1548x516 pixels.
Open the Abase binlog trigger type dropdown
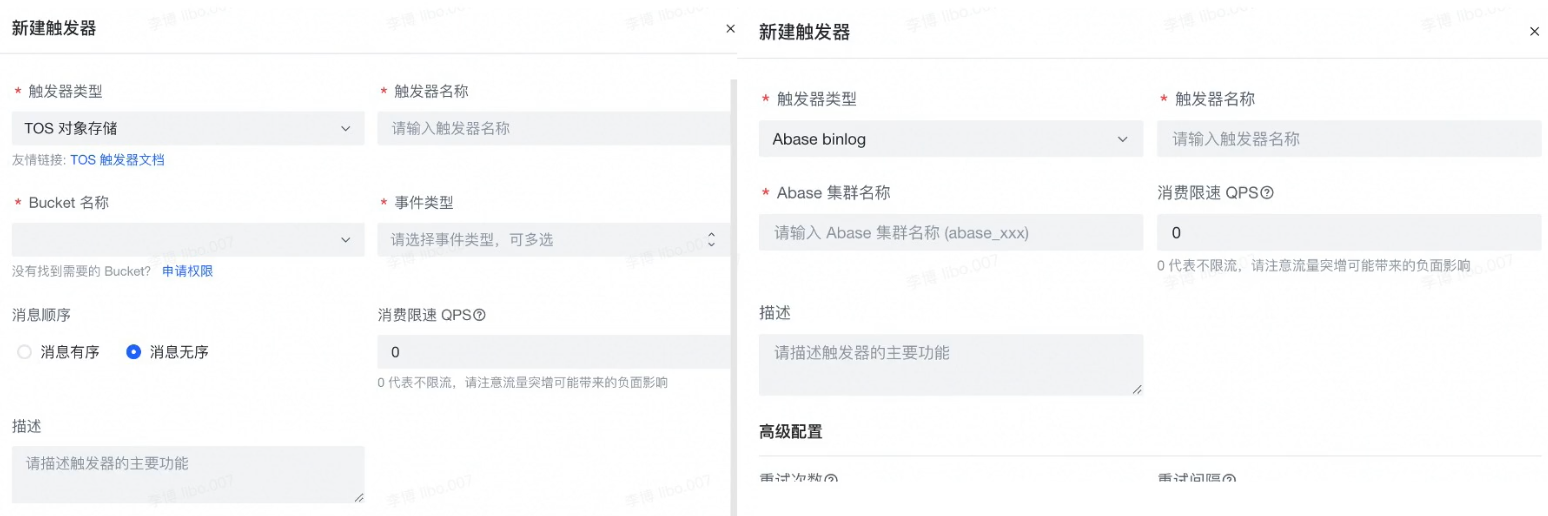(951, 139)
